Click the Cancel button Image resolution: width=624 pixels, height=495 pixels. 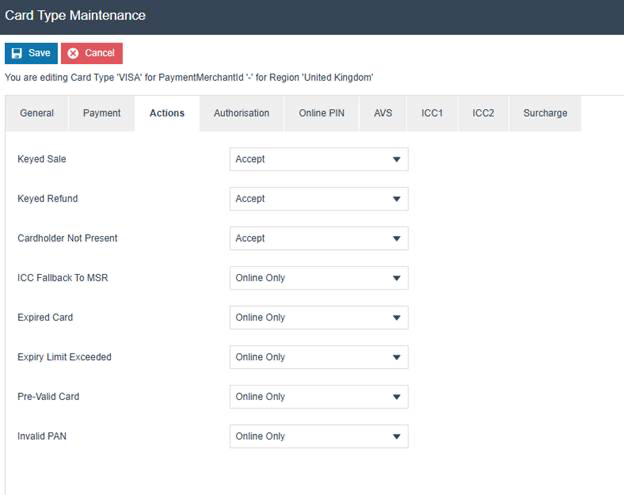[92, 53]
